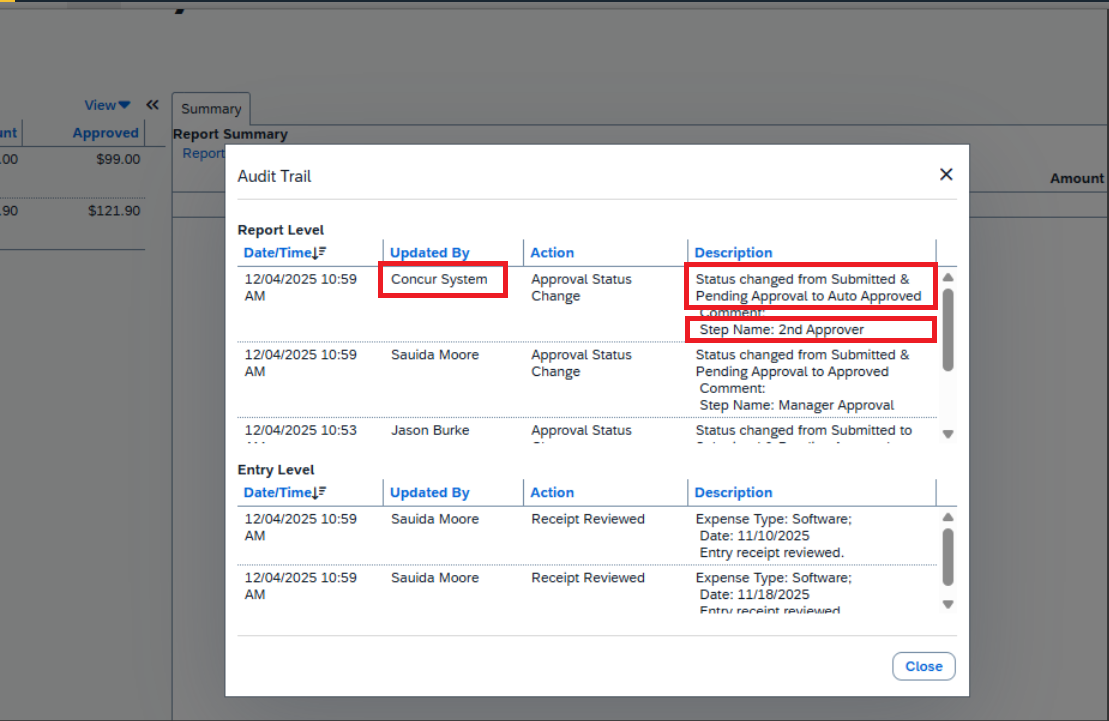This screenshot has width=1109, height=721.
Task: Click Approval Status Change in Concur System row
Action: click(581, 287)
